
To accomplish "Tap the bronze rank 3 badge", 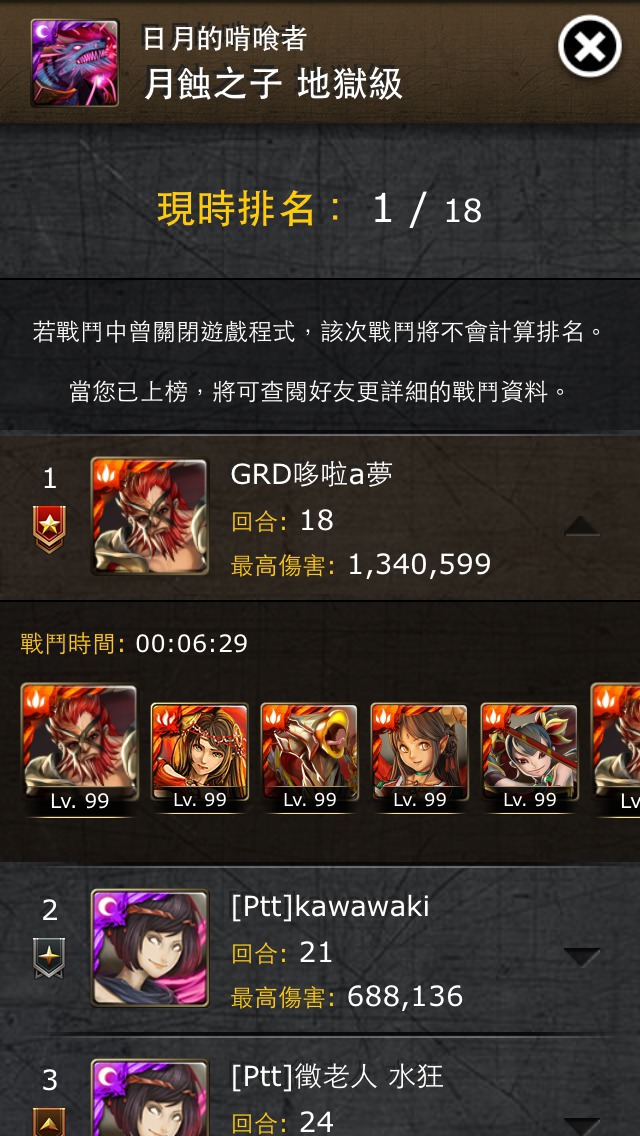I will 49,1122.
